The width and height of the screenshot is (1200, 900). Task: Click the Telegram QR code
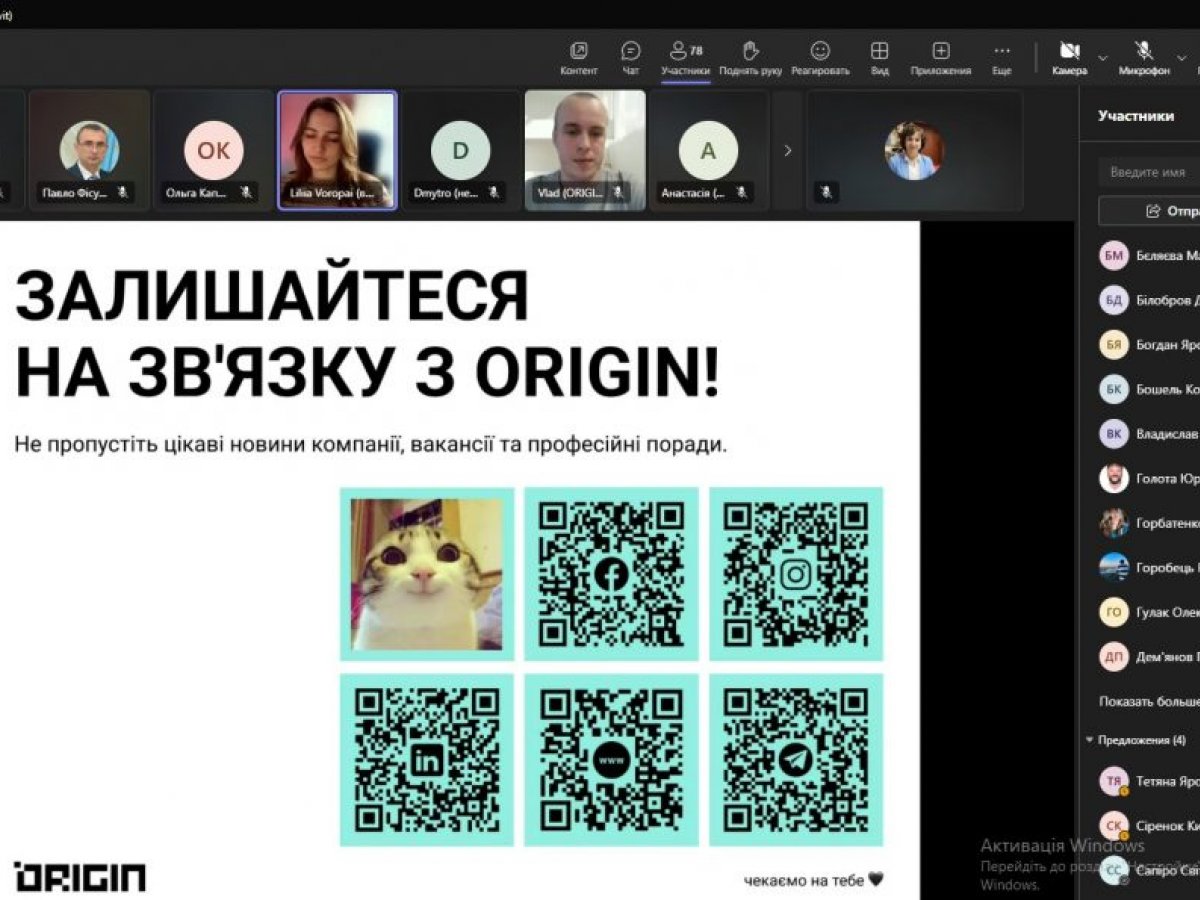pos(796,760)
